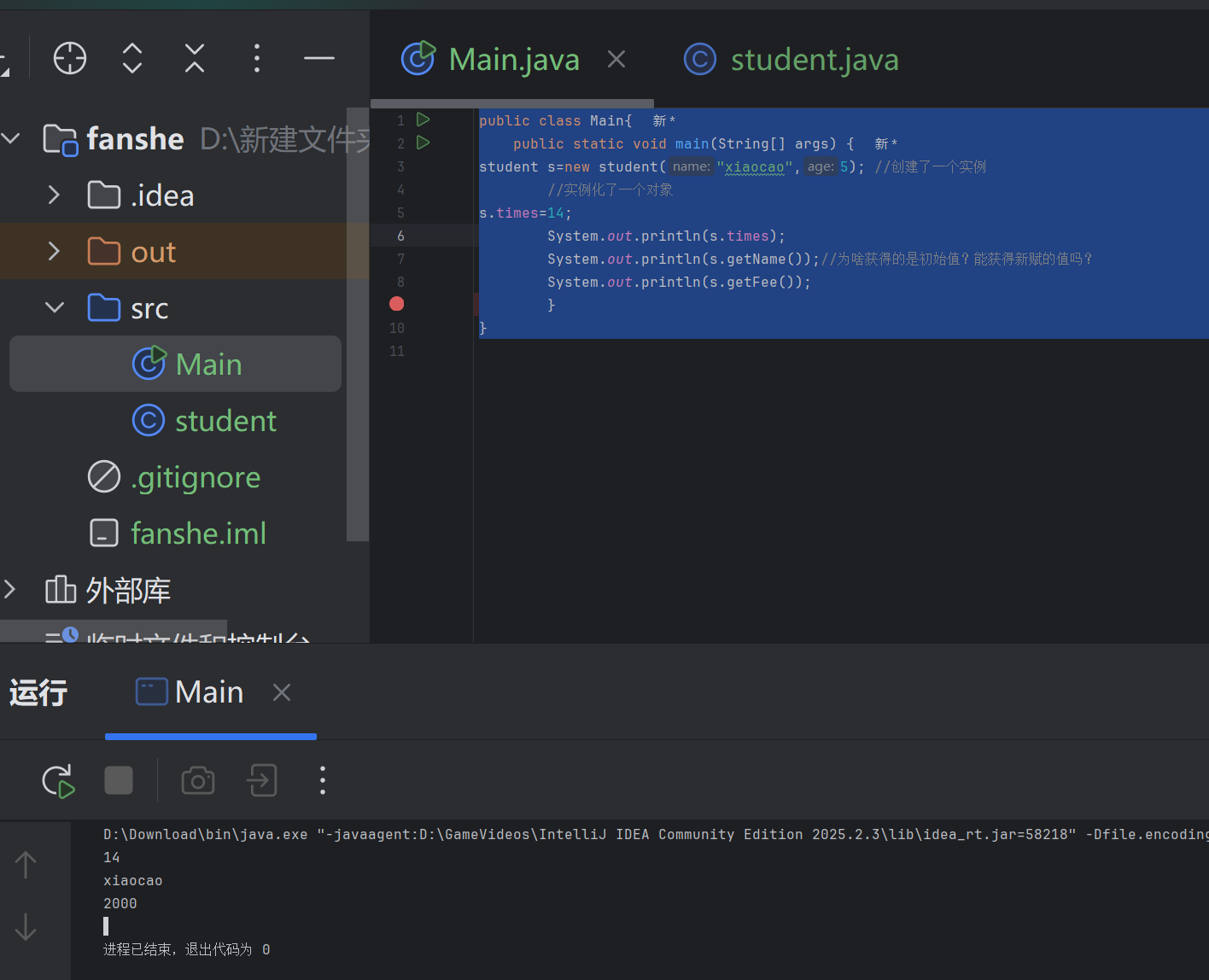Click line number 6 in gutter
The image size is (1209, 980).
400,236
